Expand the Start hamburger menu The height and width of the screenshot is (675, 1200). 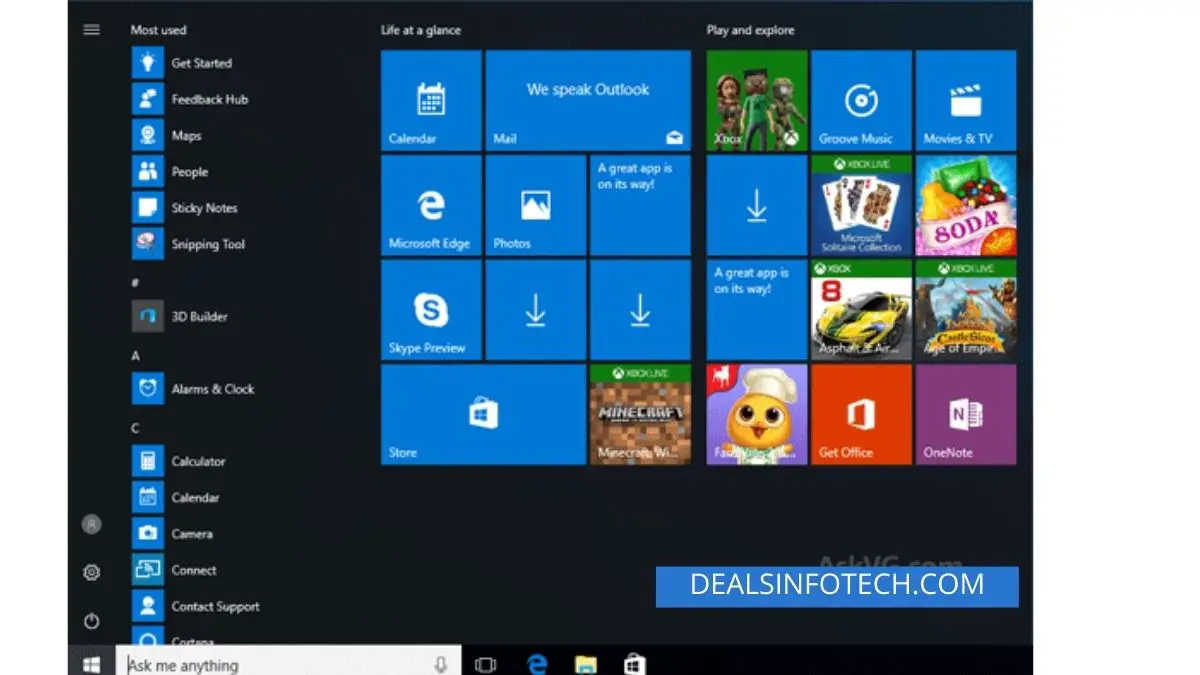pos(92,30)
